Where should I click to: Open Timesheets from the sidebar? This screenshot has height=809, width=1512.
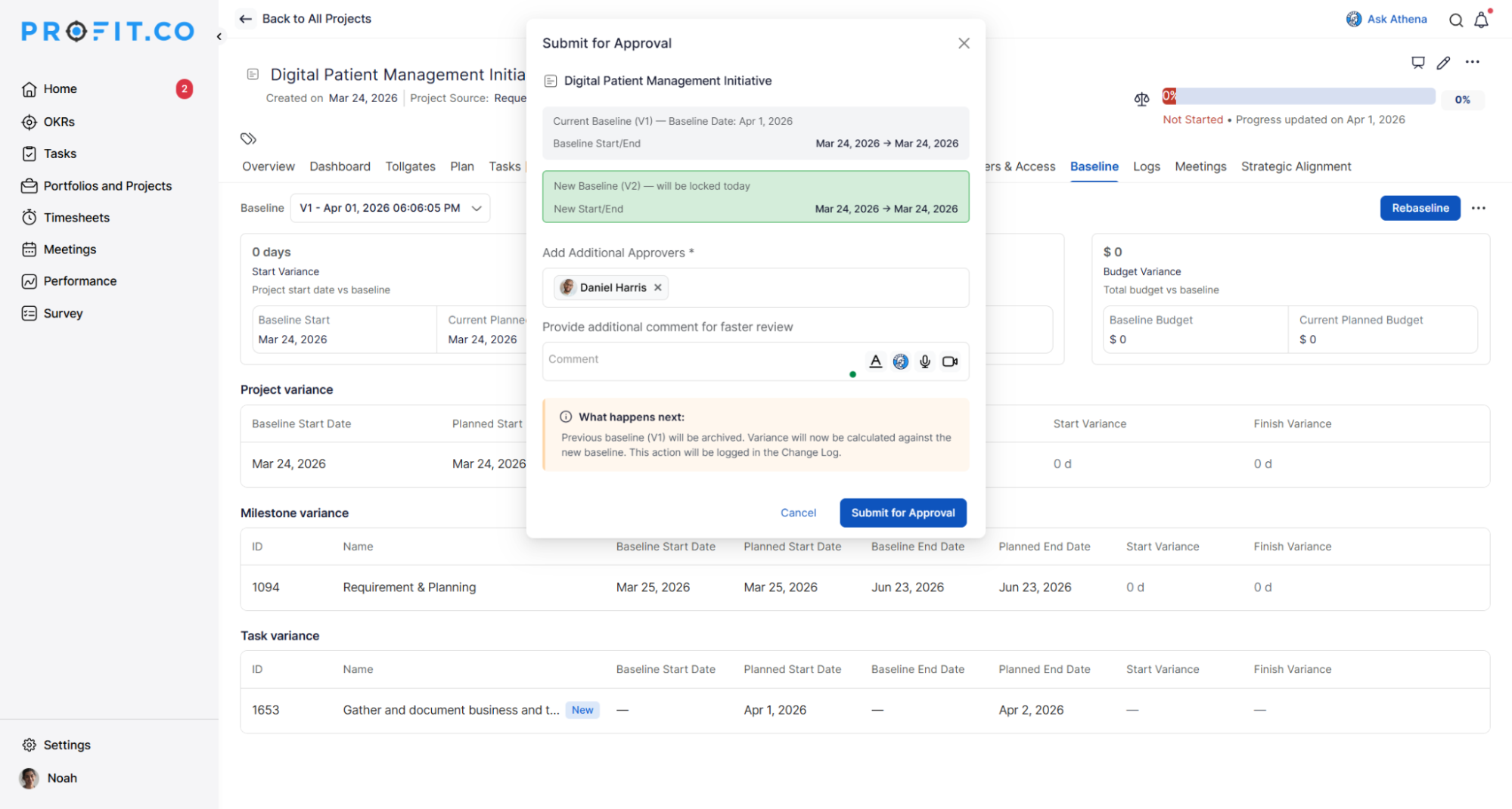coord(76,218)
